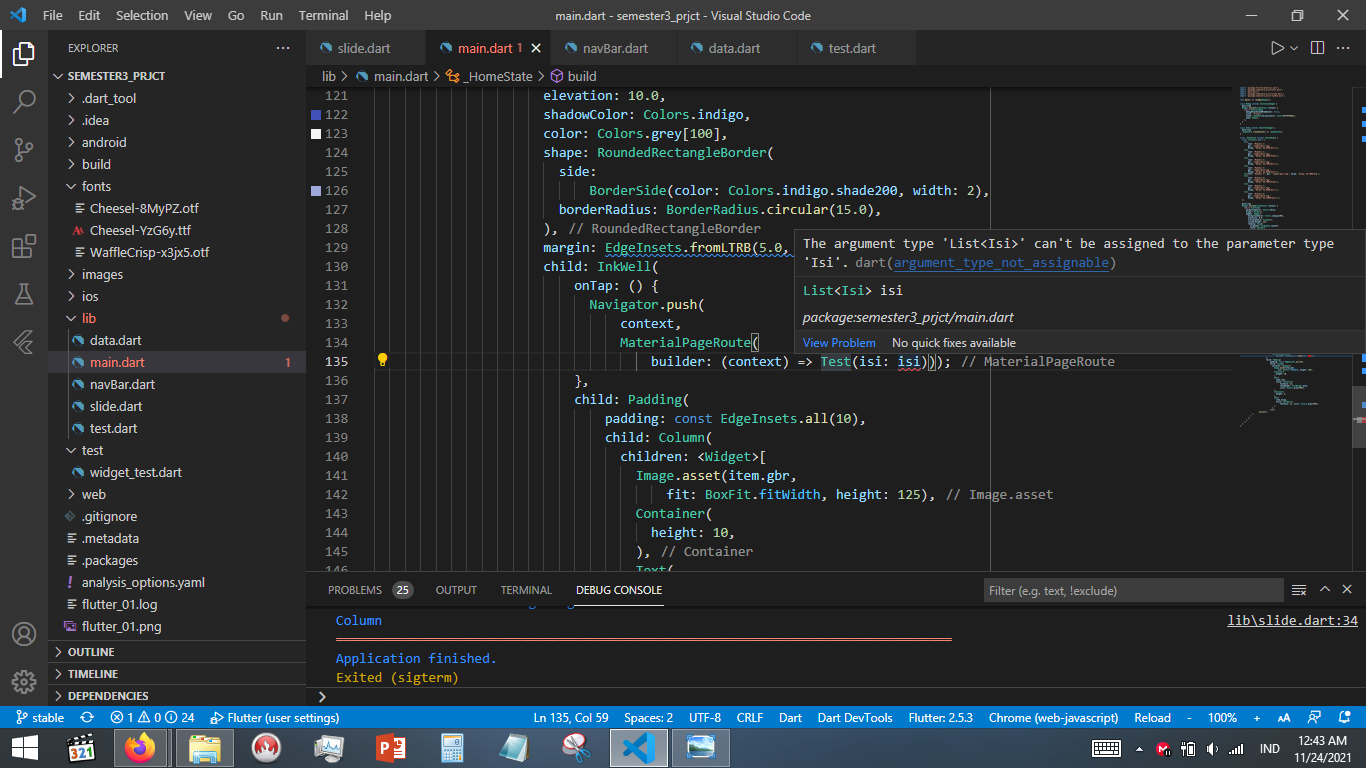Open lib\slide.dart:34 link in debug console
This screenshot has height=768, width=1366.
pos(1292,620)
